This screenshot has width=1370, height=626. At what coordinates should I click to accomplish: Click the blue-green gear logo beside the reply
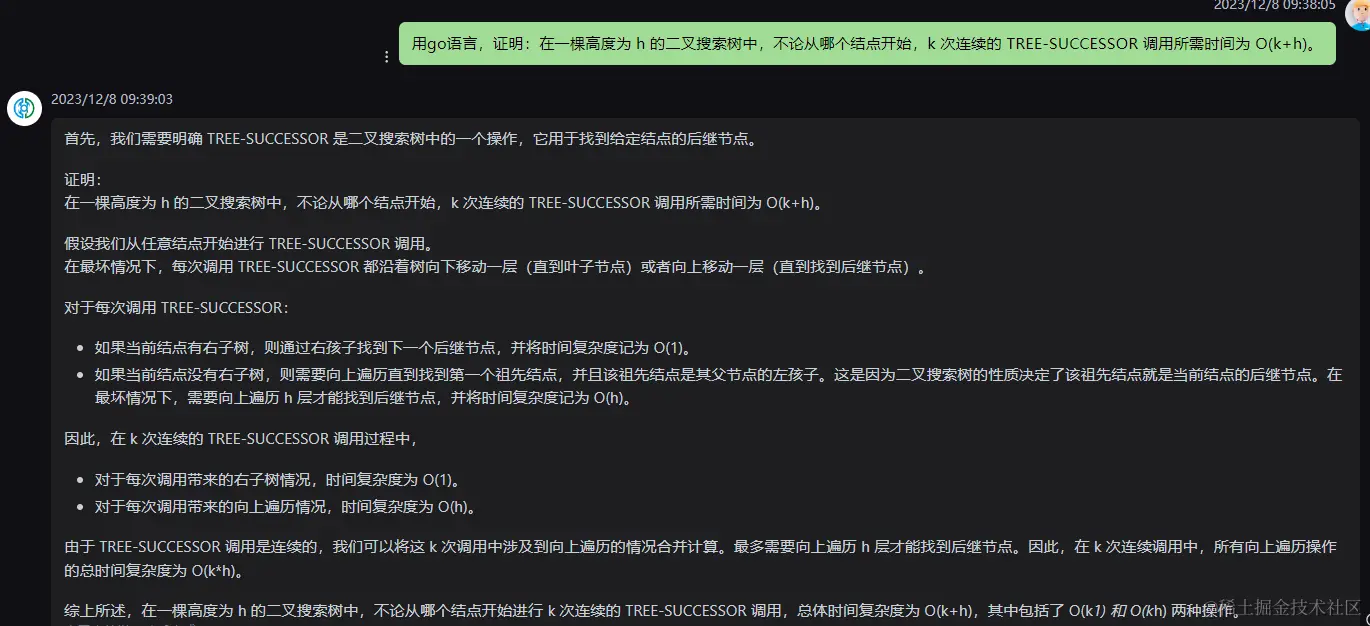(23, 108)
